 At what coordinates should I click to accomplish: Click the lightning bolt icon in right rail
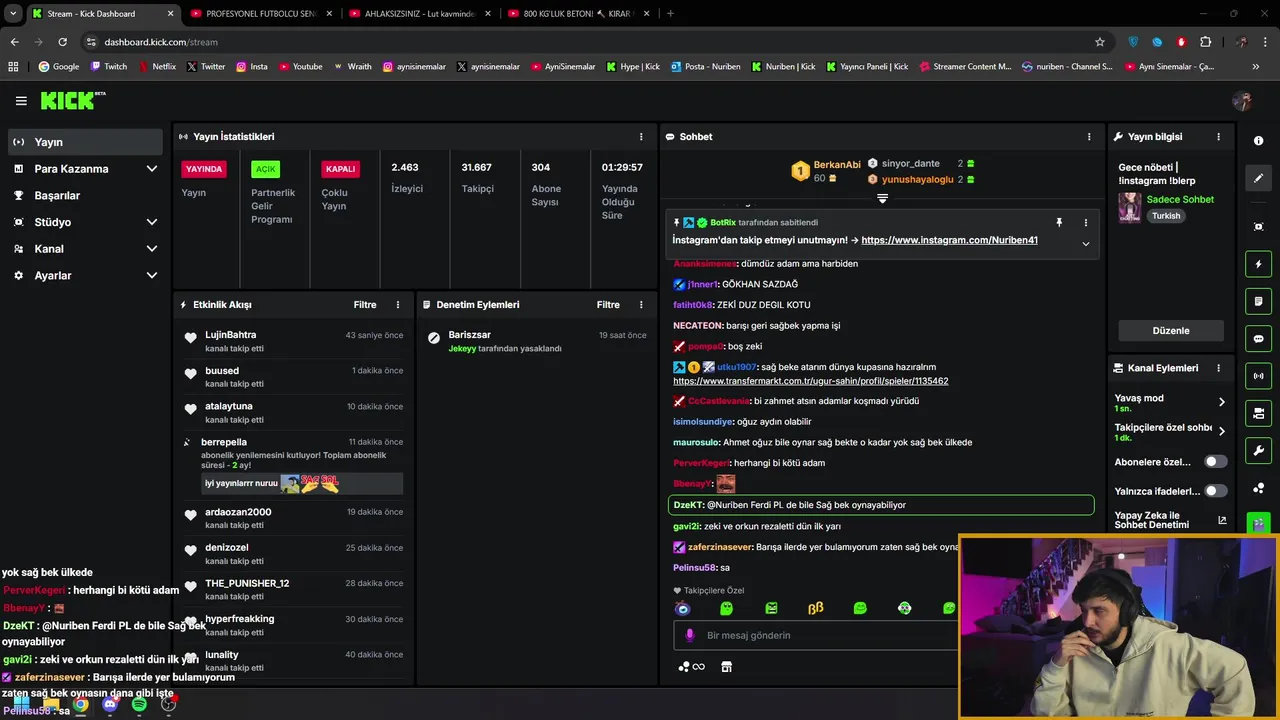pos(1259,264)
